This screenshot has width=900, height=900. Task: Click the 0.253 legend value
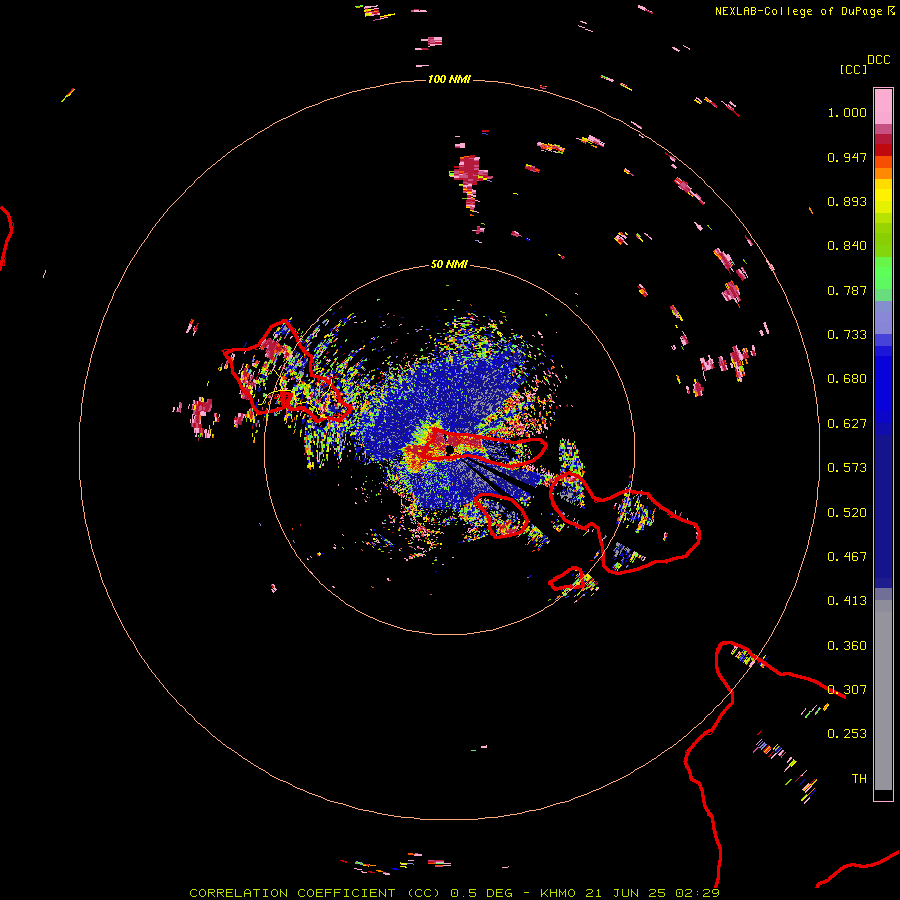[847, 734]
